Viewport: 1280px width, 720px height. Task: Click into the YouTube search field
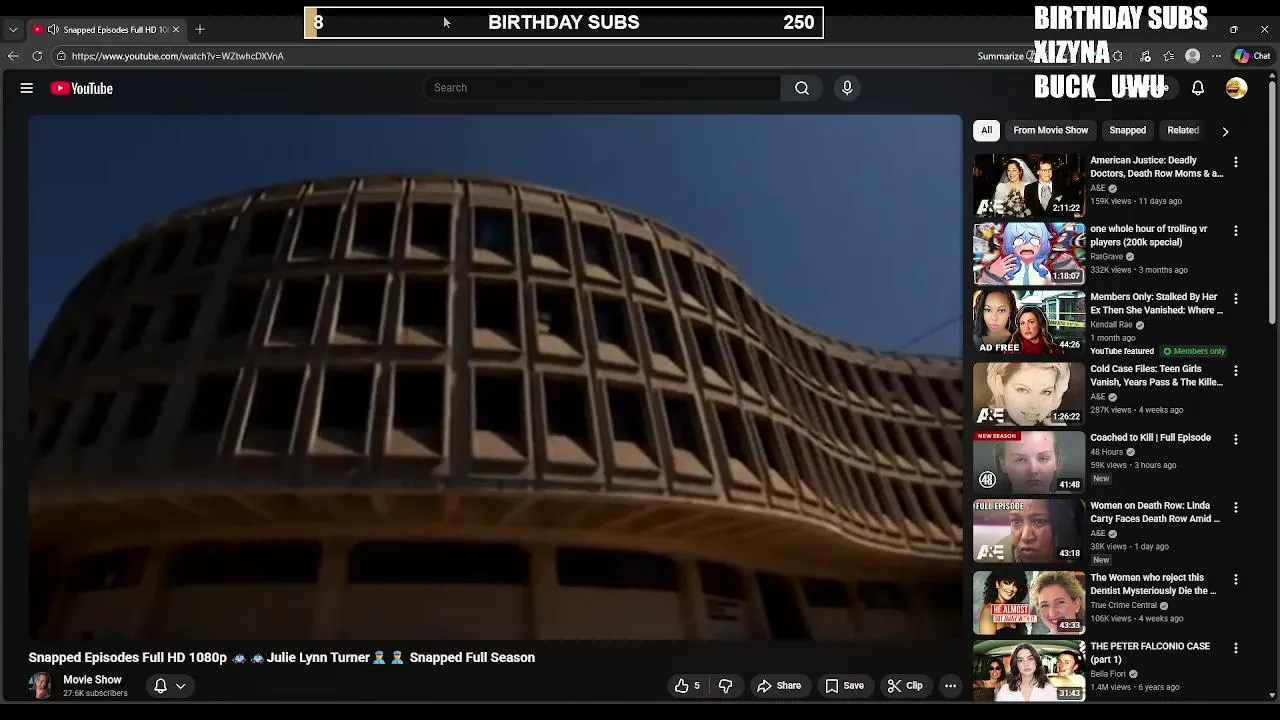click(x=602, y=88)
